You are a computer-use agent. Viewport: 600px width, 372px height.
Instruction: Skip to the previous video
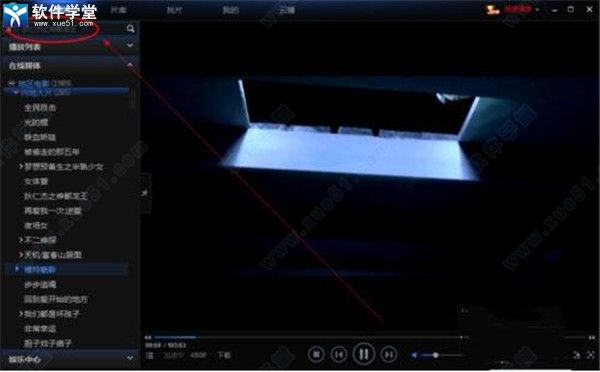(x=339, y=355)
